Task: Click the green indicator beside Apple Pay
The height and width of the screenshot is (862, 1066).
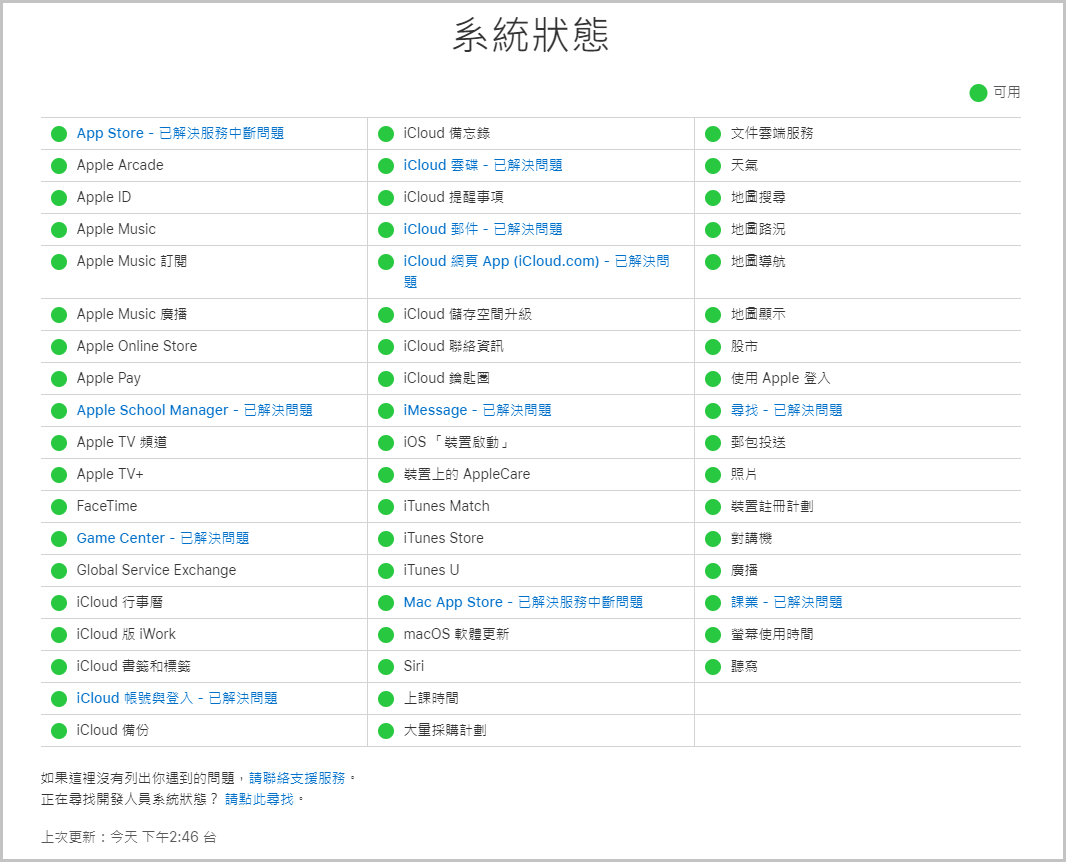Action: click(x=59, y=379)
